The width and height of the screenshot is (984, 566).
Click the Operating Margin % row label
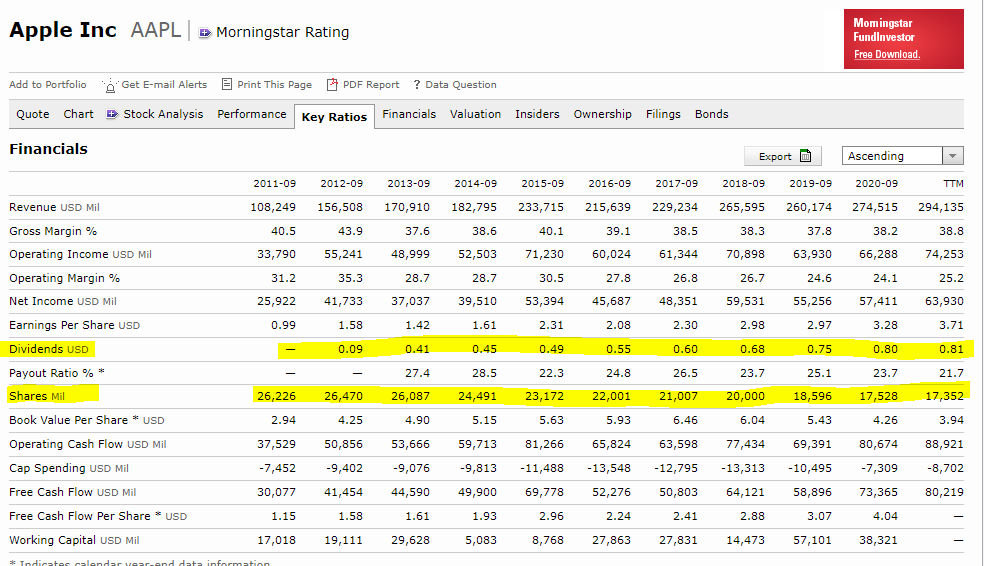pos(64,279)
